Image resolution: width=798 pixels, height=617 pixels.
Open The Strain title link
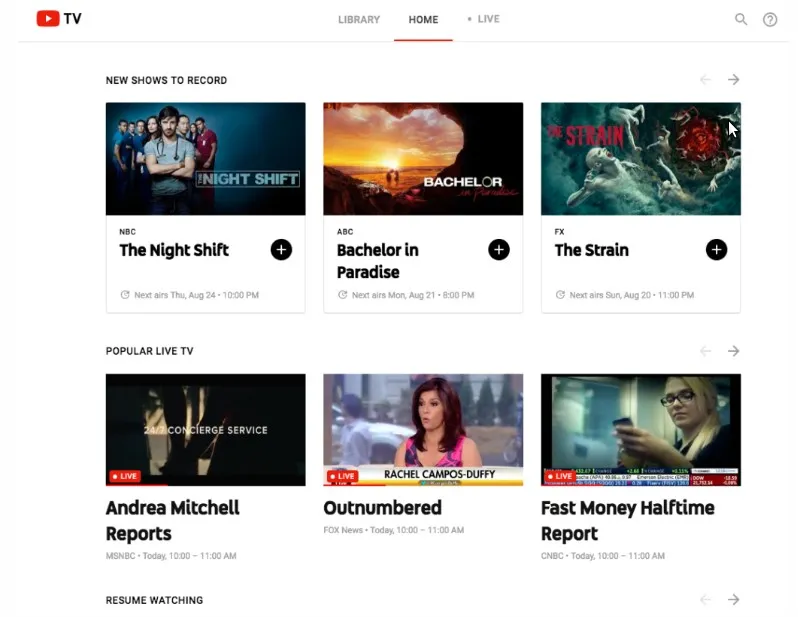pyautogui.click(x=591, y=250)
